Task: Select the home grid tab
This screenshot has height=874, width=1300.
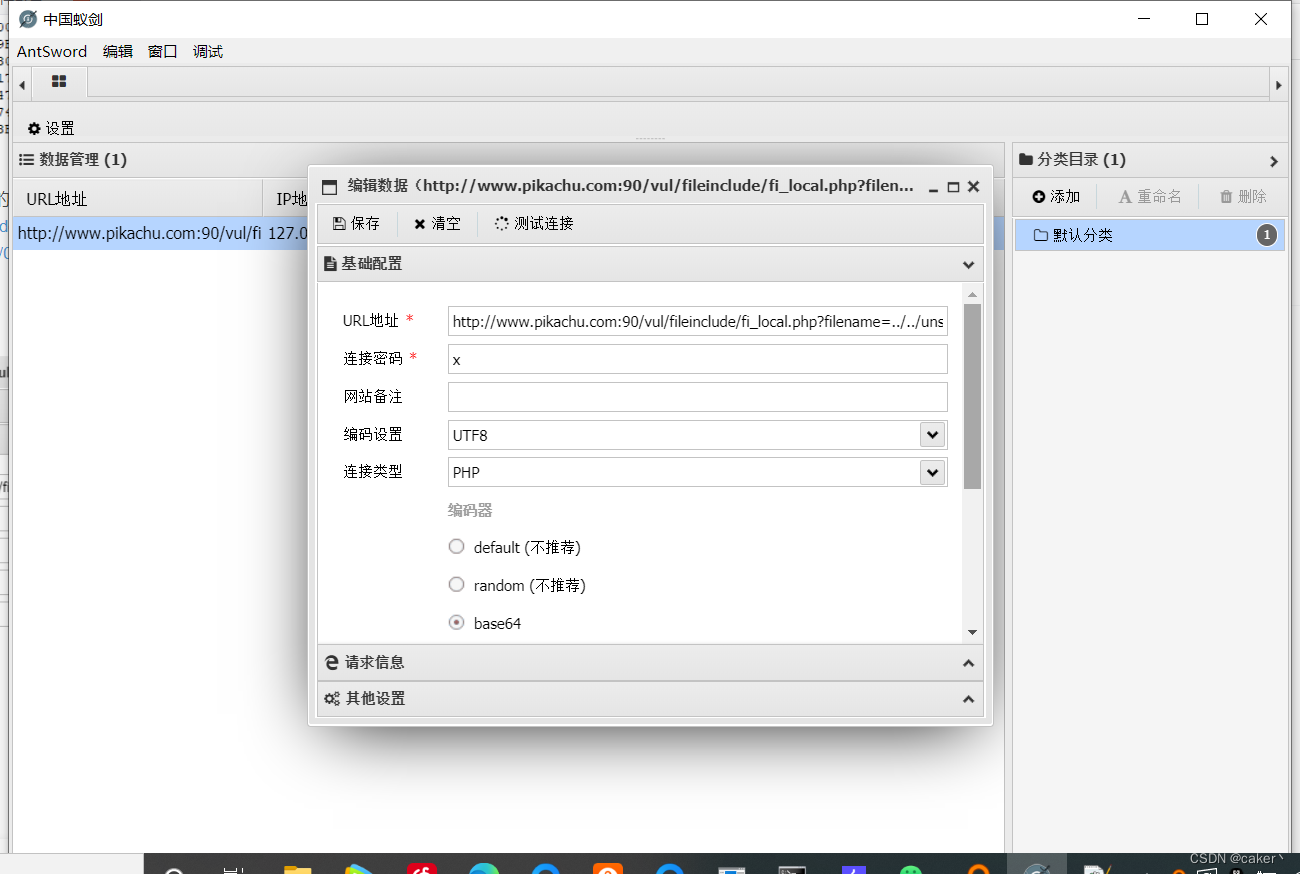Action: [59, 82]
